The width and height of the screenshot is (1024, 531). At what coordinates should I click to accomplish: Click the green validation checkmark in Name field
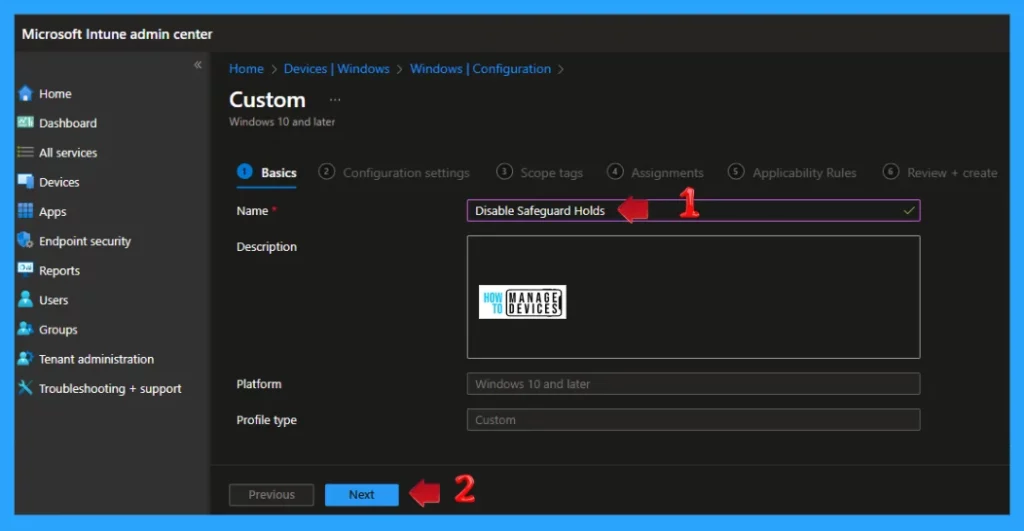pos(908,210)
